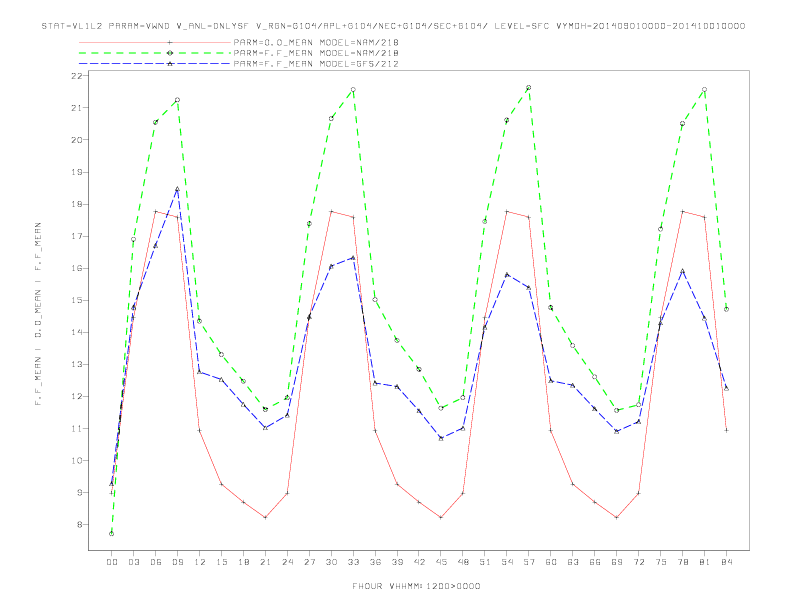Image resolution: width=792 pixels, height=612 pixels.
Task: Click x-axis forecast hour label 21
Action: (x=265, y=562)
